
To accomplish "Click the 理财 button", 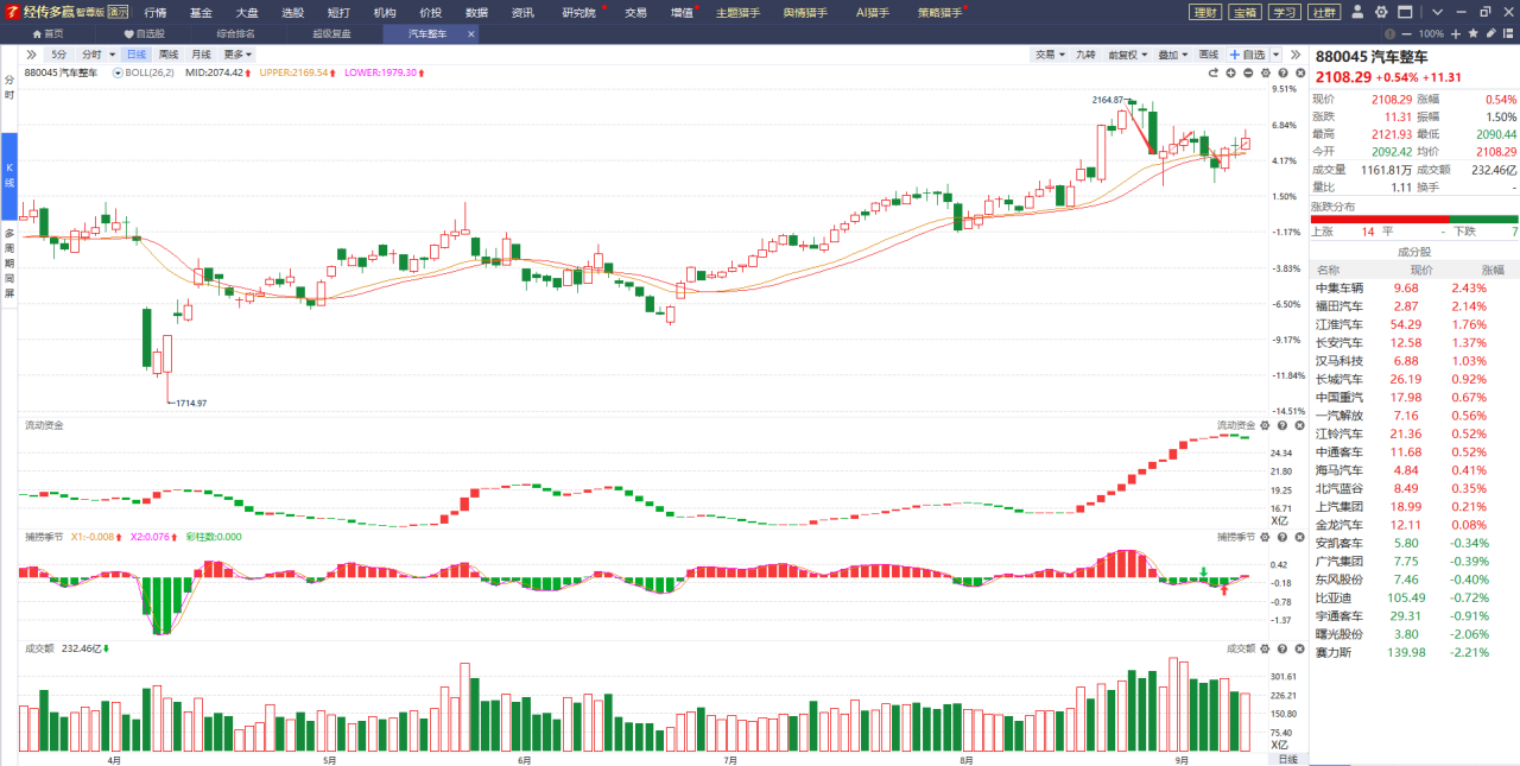I will pyautogui.click(x=1206, y=12).
